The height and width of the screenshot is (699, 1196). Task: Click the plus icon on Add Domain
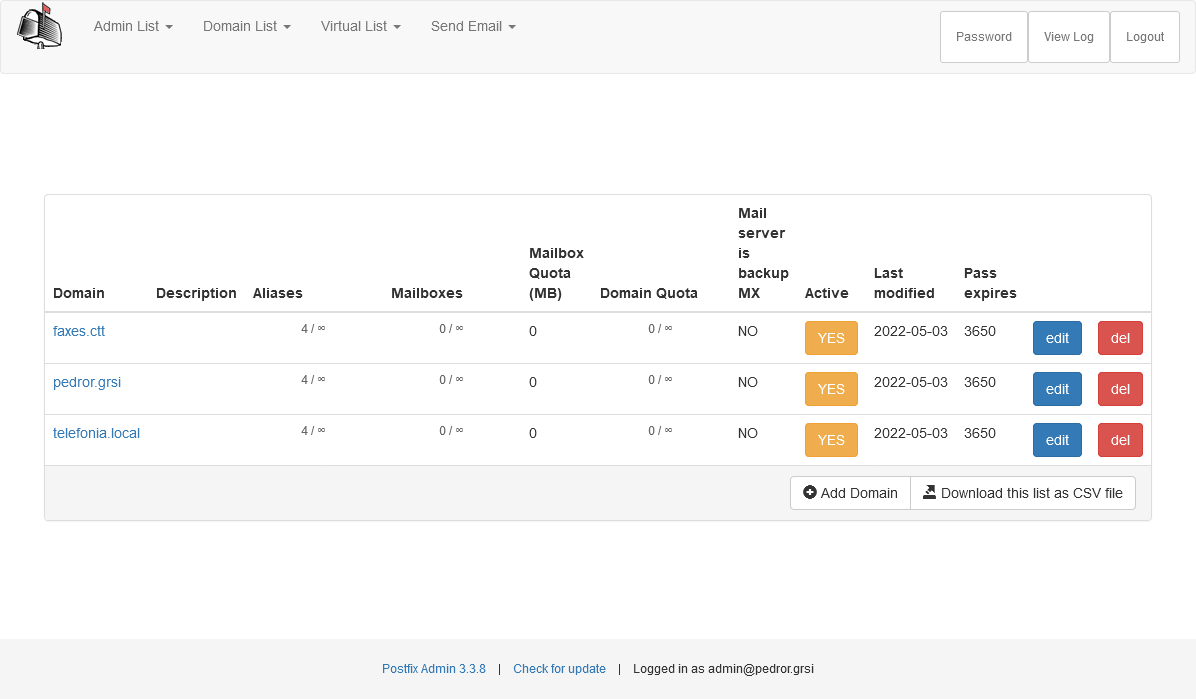(x=810, y=492)
